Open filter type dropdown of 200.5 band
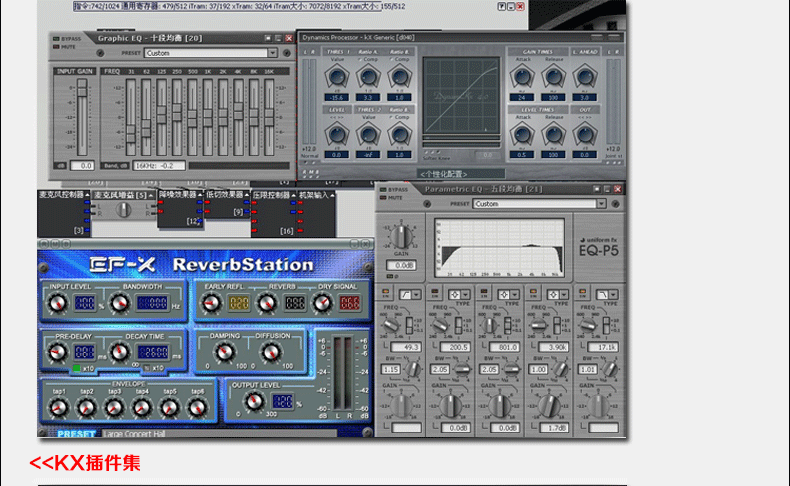 (x=466, y=294)
